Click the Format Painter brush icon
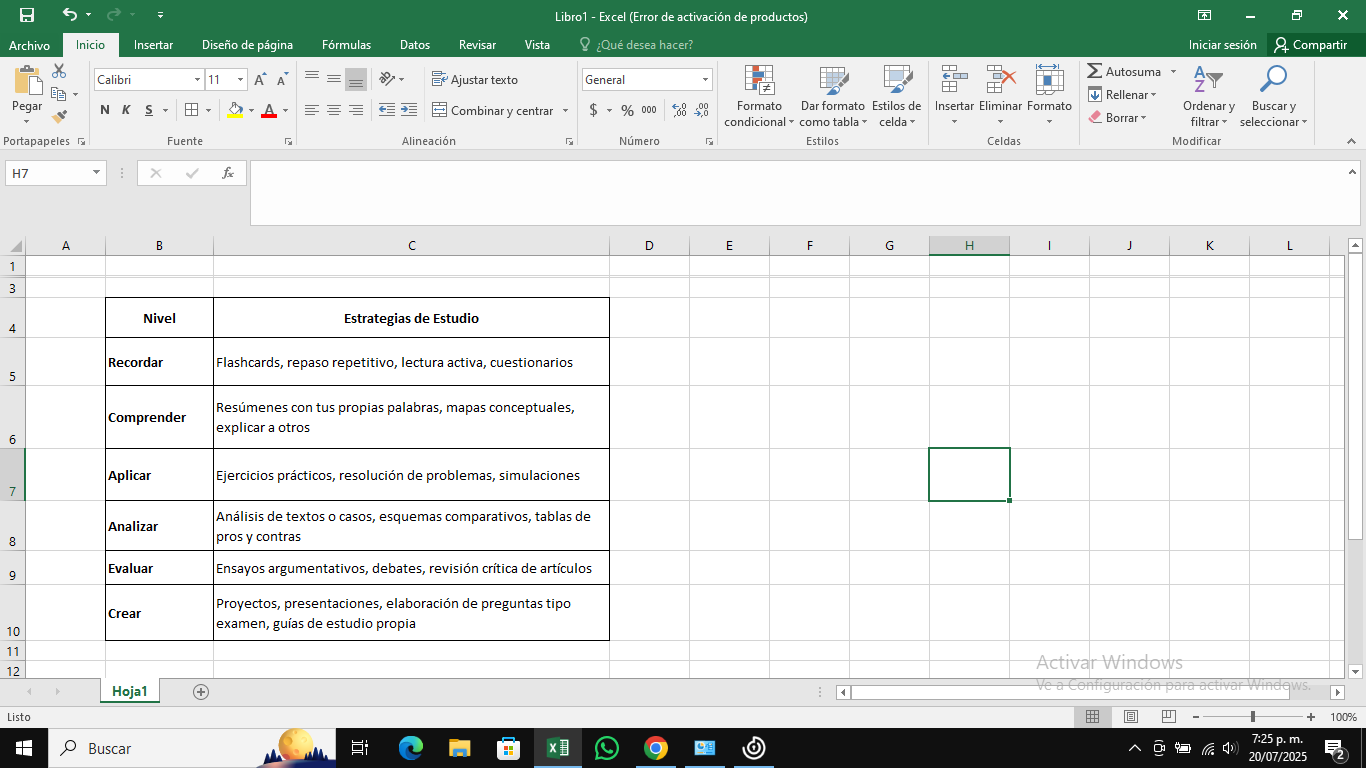Viewport: 1366px width, 768px height. point(59,117)
